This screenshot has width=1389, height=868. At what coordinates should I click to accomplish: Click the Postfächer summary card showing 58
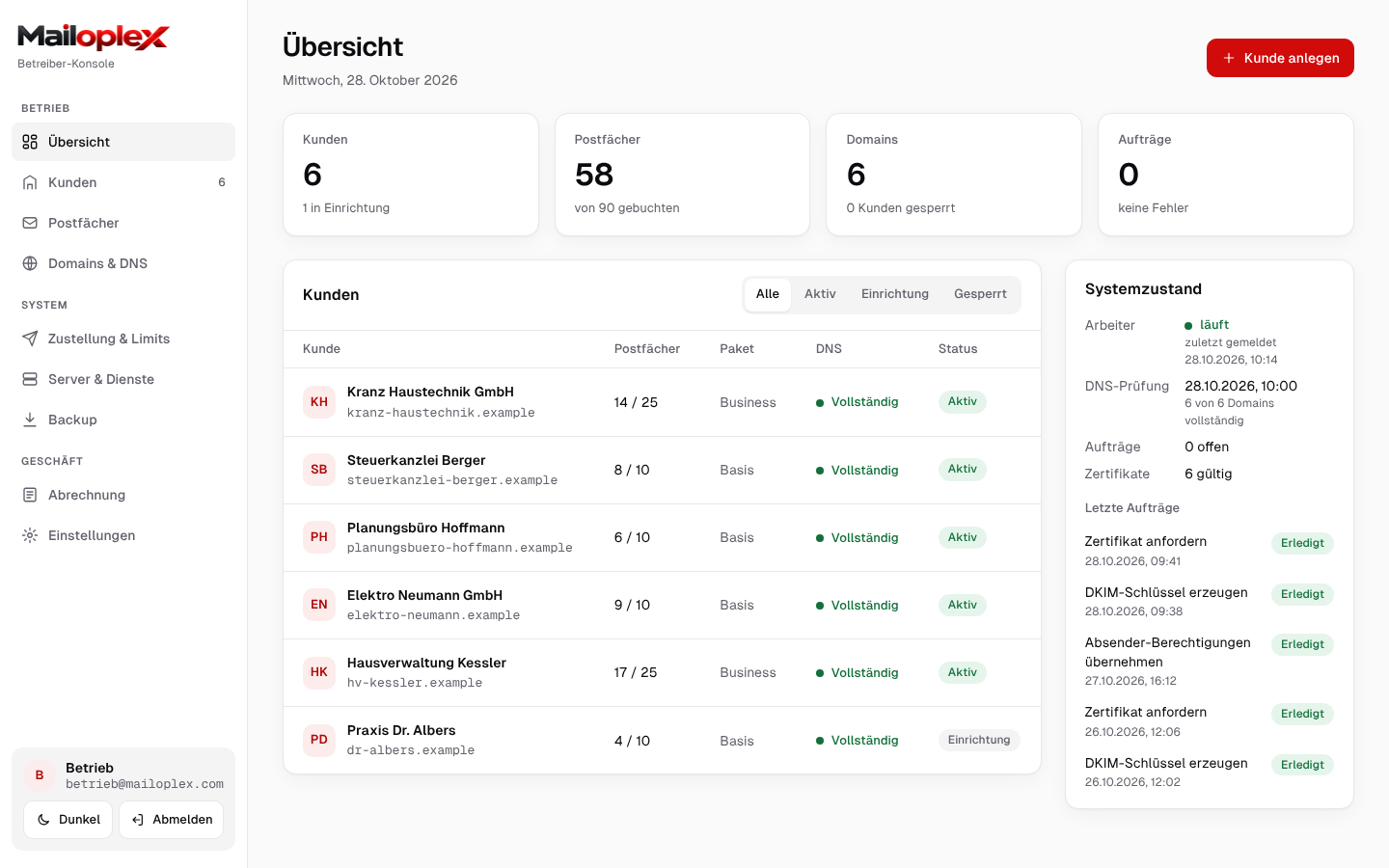(x=682, y=175)
